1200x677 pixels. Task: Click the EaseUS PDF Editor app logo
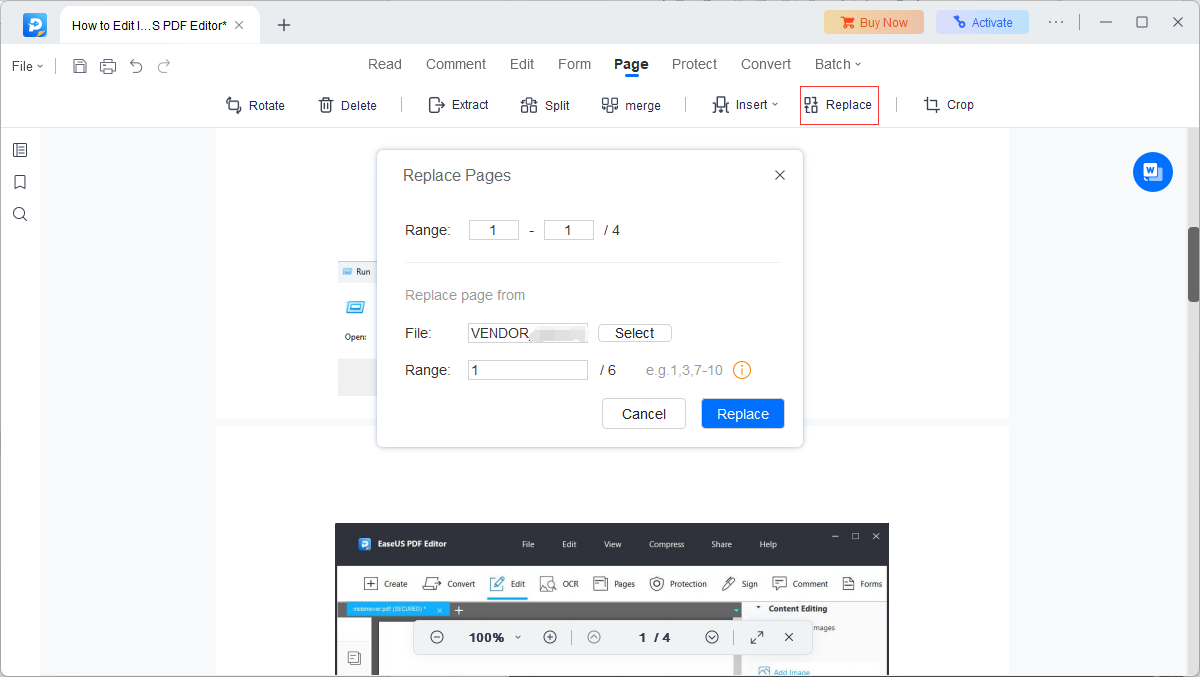[35, 24]
